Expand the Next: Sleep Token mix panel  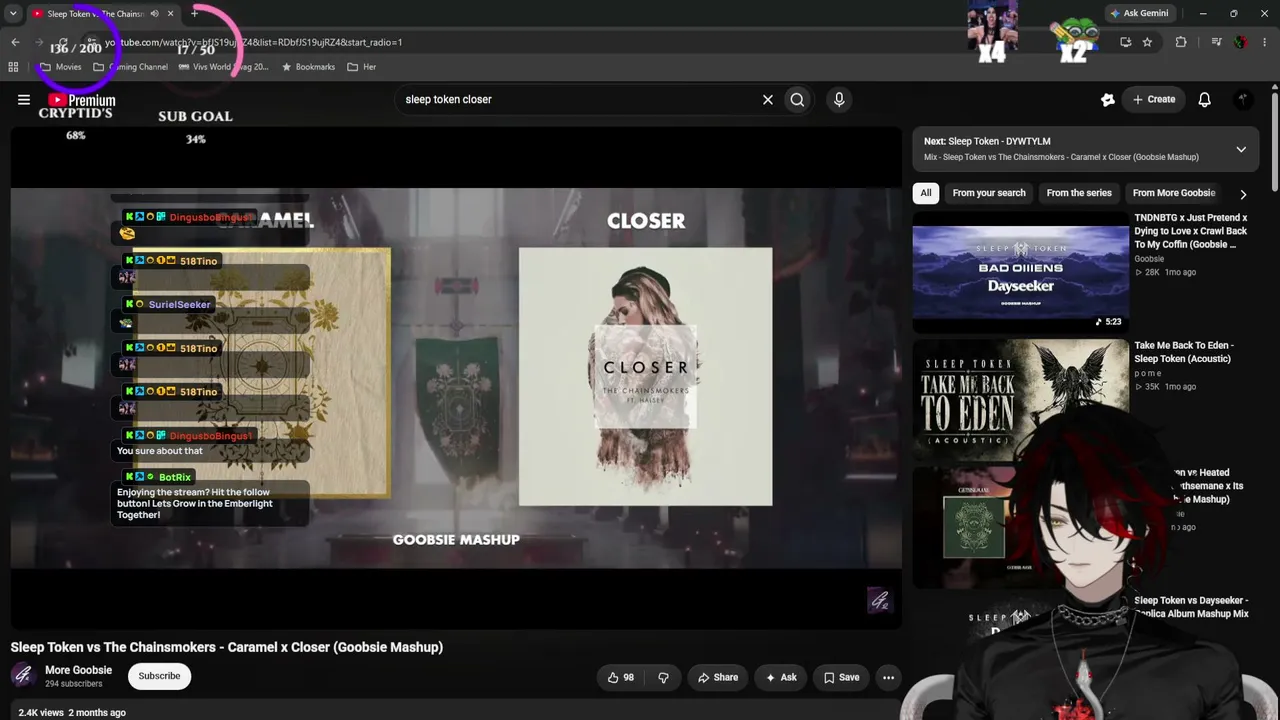[x=1241, y=149]
